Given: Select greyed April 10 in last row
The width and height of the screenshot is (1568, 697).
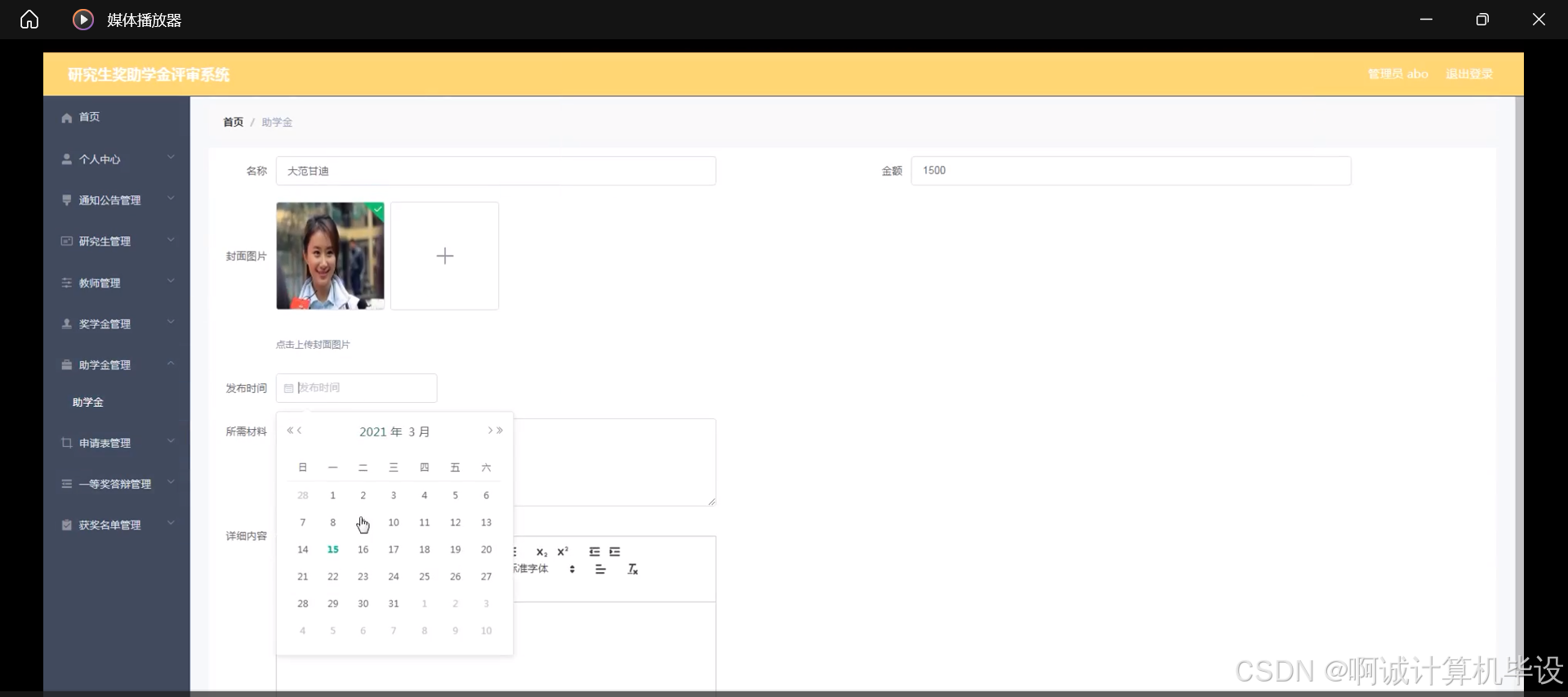Looking at the screenshot, I should [x=486, y=630].
